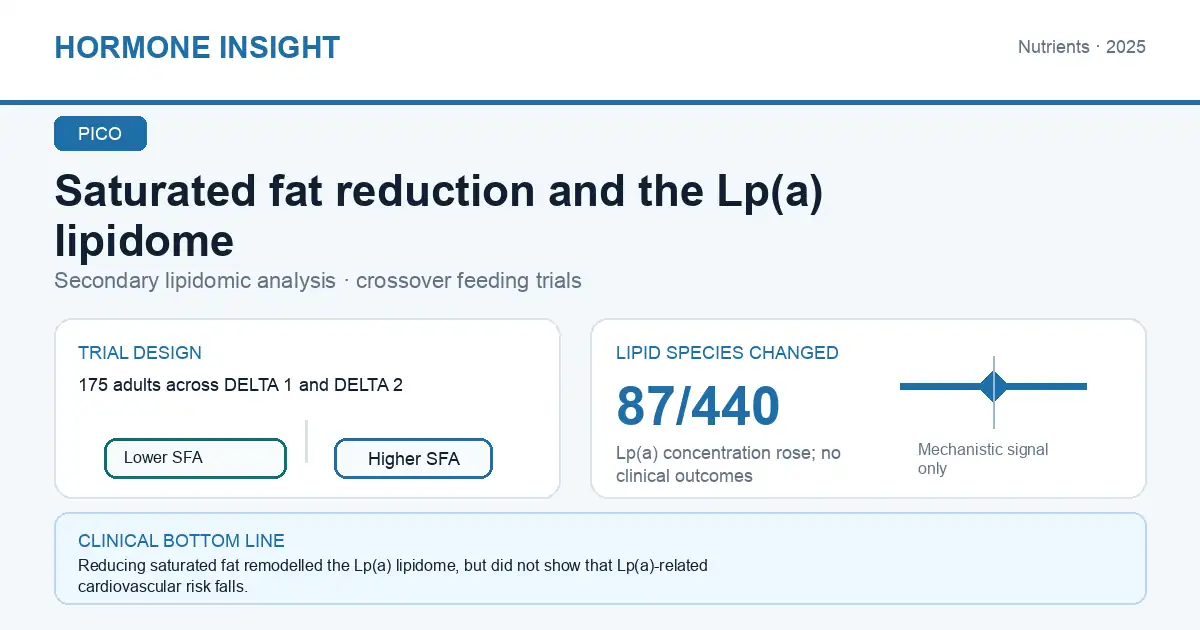Open the HORMONE INSIGHT header title
Screen dimensions: 1200x630
pos(197,47)
